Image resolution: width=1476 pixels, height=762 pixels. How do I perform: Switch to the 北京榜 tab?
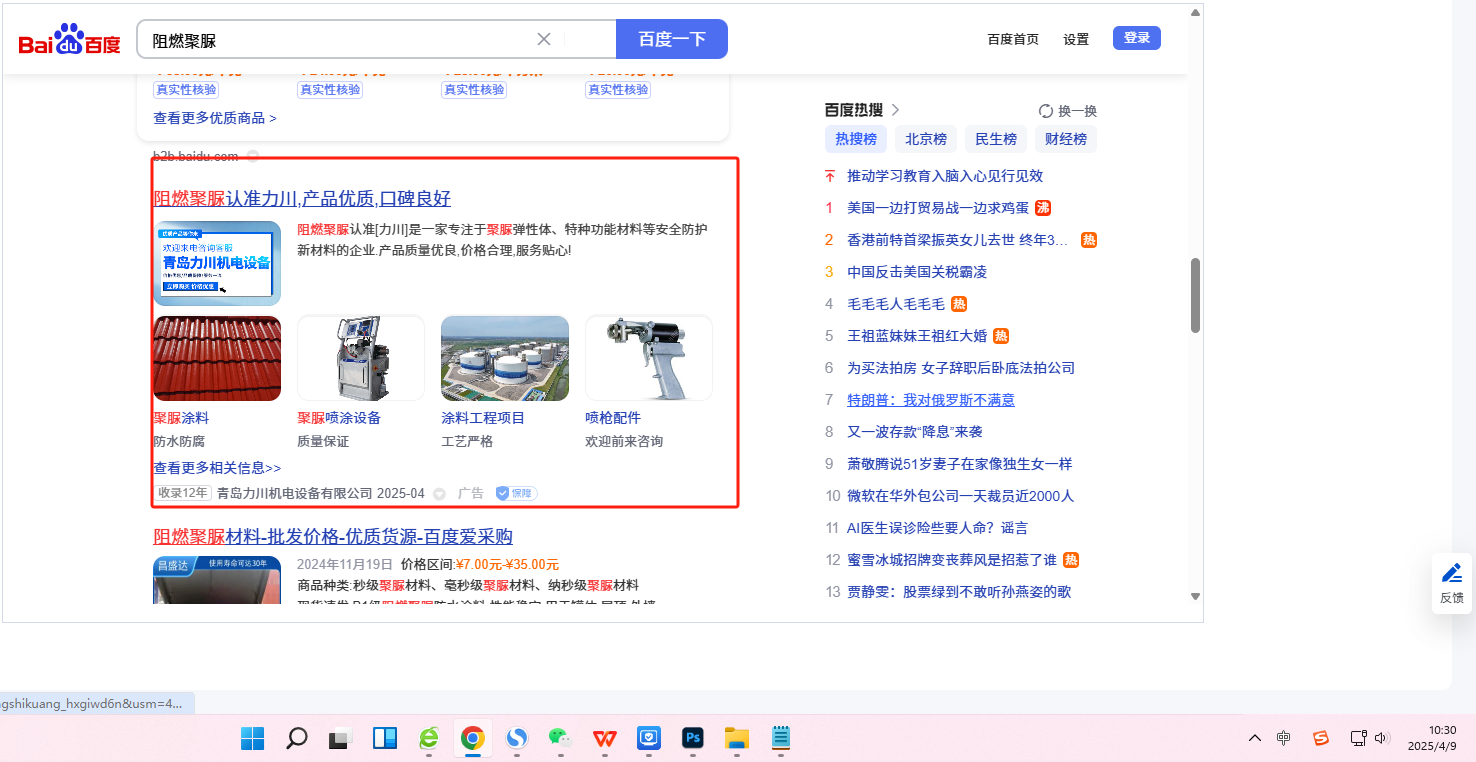coord(926,139)
